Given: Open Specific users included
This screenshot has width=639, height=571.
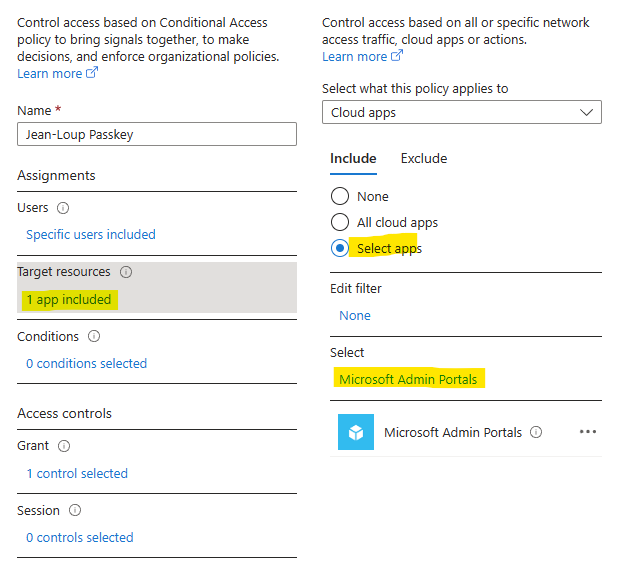Looking at the screenshot, I should pos(91,235).
